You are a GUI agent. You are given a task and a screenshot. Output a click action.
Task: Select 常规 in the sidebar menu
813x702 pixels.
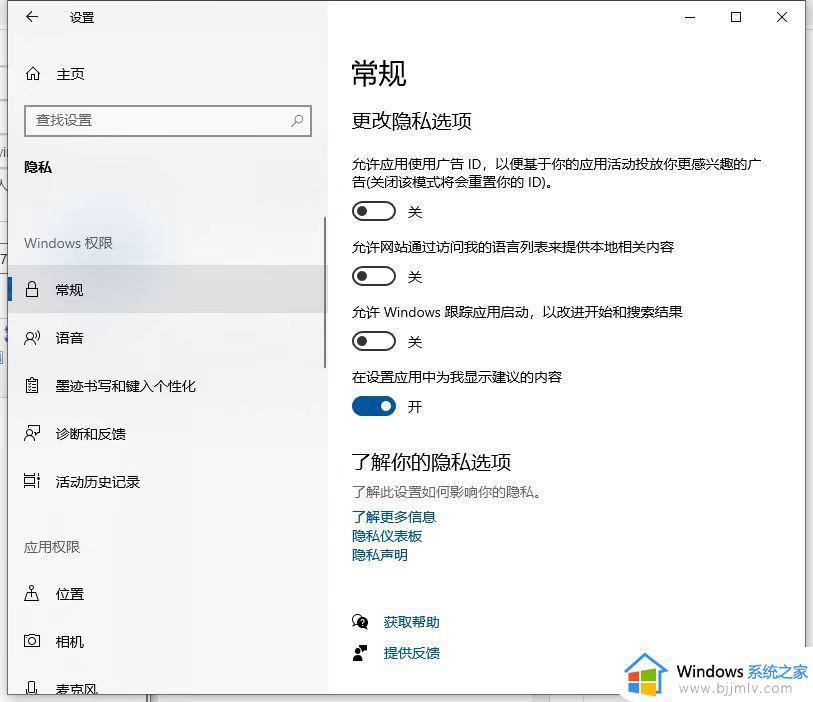click(70, 289)
